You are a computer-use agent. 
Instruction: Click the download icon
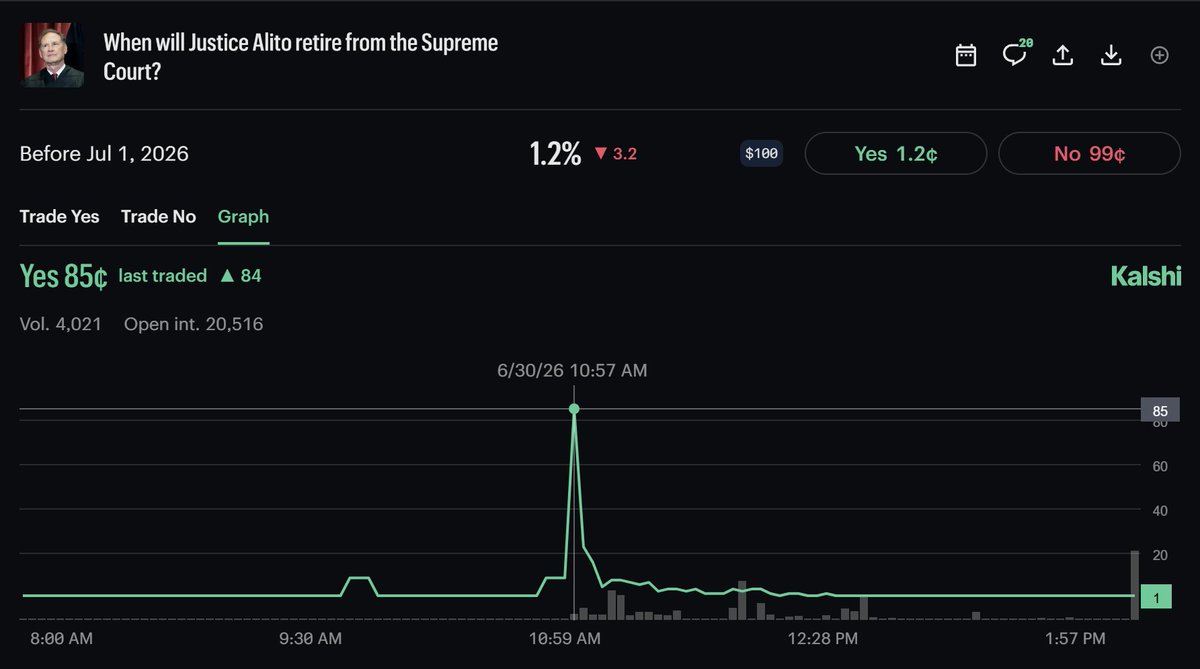point(1111,55)
